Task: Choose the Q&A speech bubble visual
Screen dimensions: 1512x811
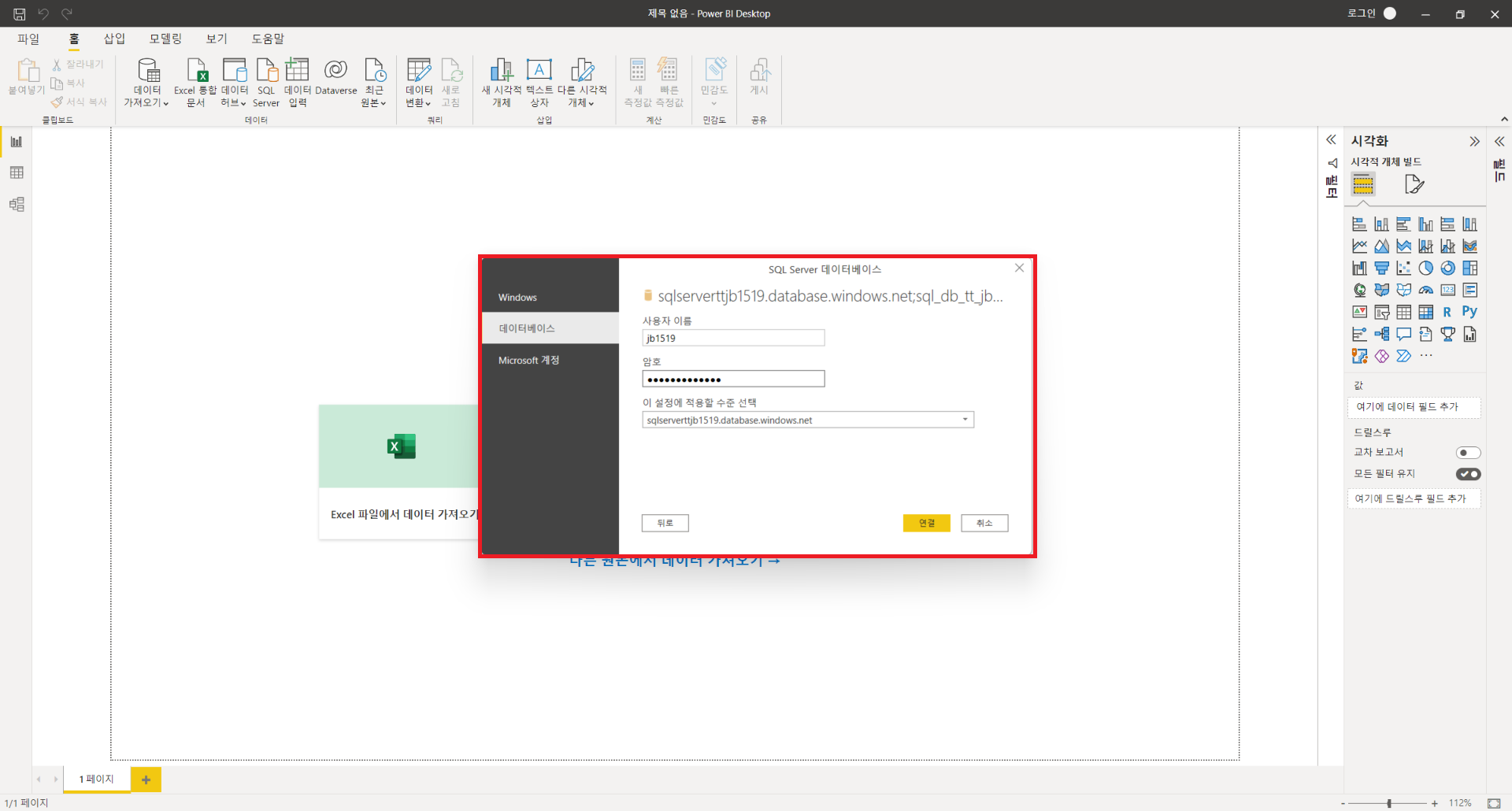Action: 1403,335
